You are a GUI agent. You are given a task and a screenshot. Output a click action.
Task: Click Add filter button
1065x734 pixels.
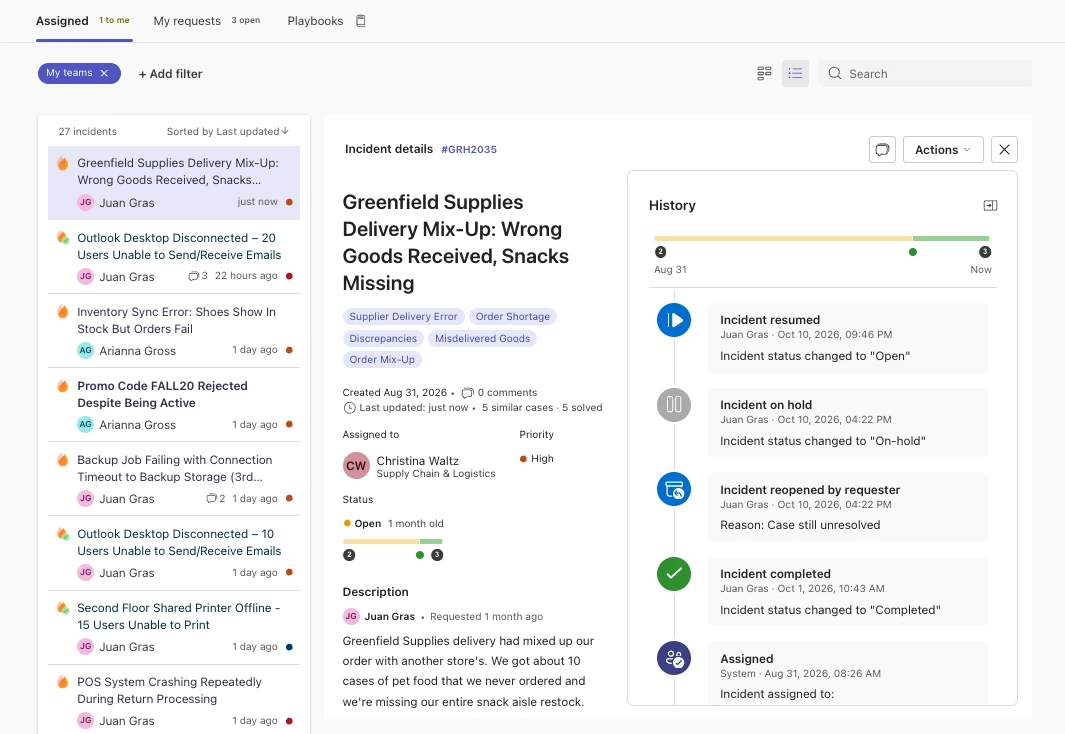point(170,74)
